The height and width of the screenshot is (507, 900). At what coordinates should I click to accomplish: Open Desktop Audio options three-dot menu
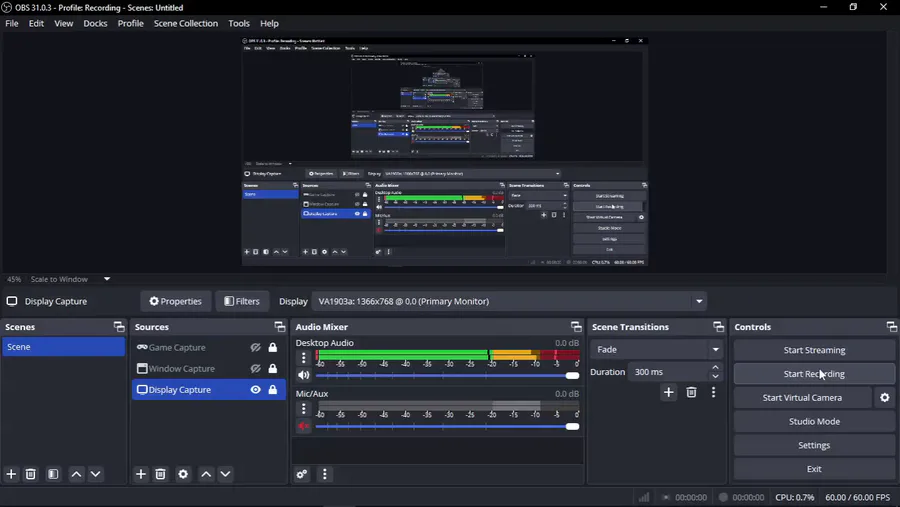click(x=304, y=358)
